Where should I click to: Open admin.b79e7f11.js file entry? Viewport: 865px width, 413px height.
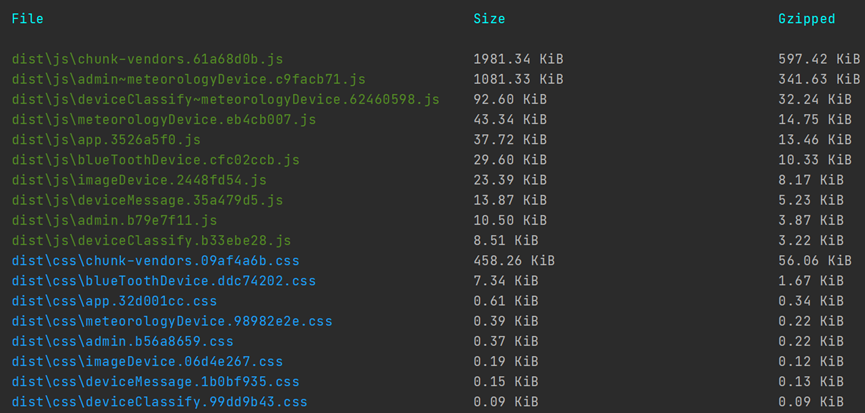pyautogui.click(x=115, y=221)
